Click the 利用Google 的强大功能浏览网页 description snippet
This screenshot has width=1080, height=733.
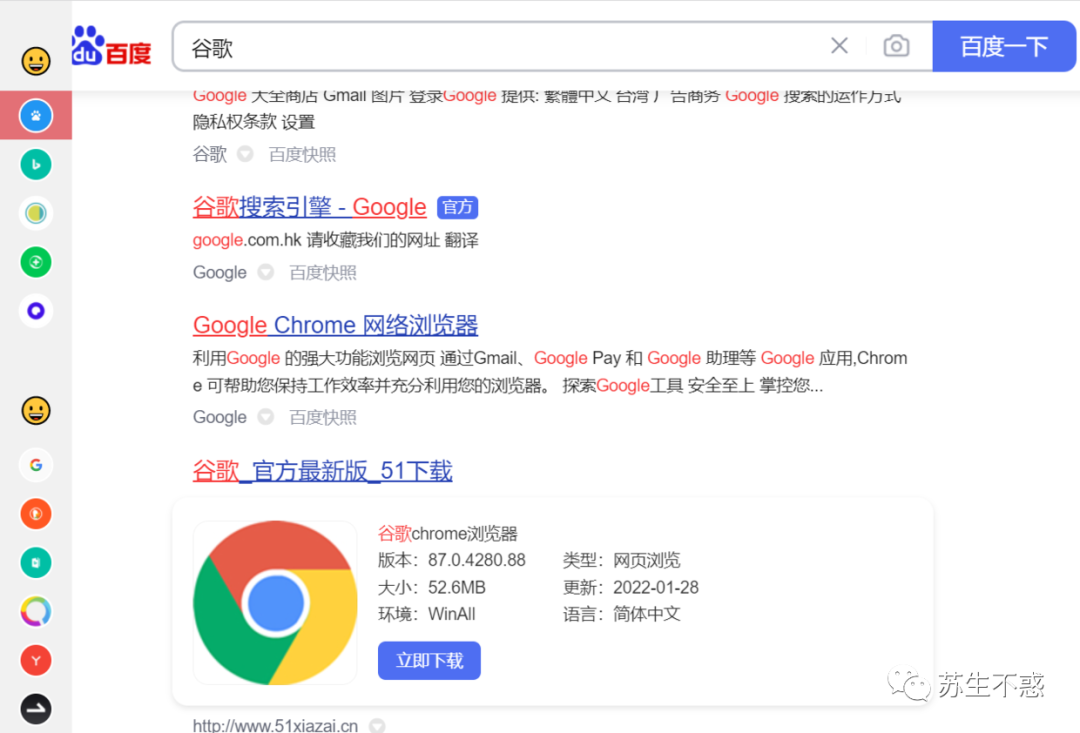click(550, 372)
